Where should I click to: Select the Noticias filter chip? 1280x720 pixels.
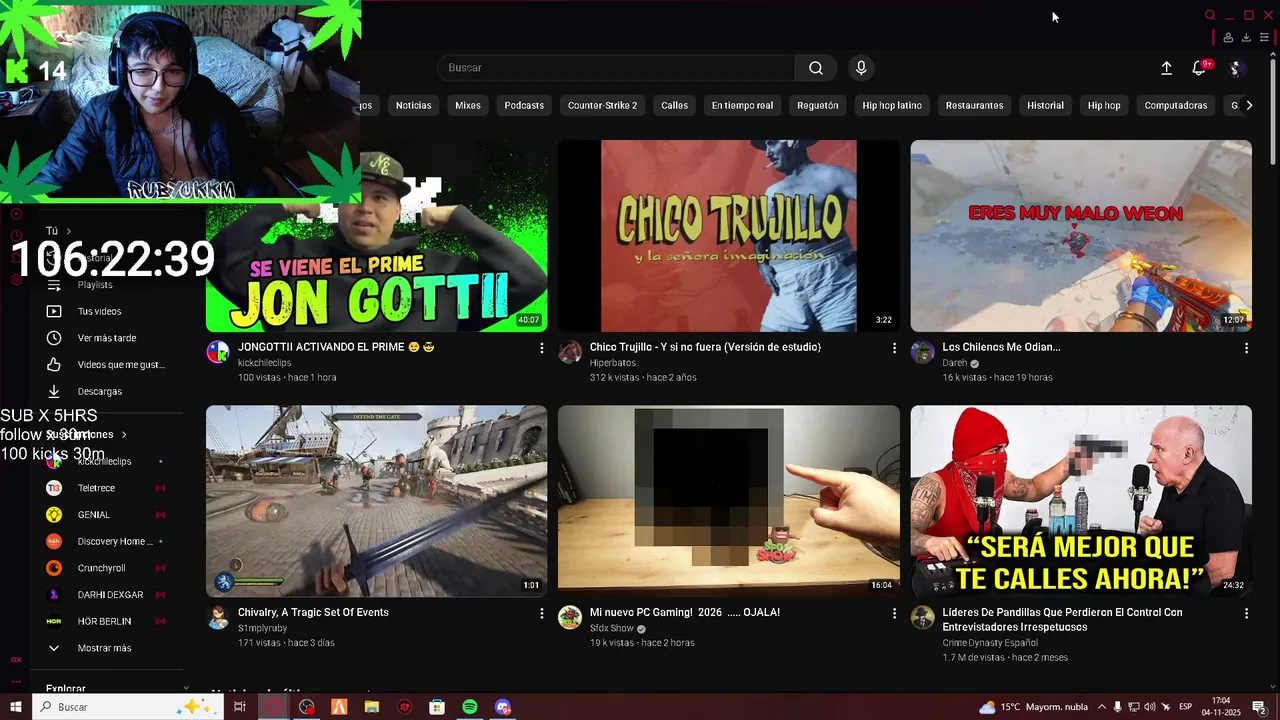pos(413,105)
